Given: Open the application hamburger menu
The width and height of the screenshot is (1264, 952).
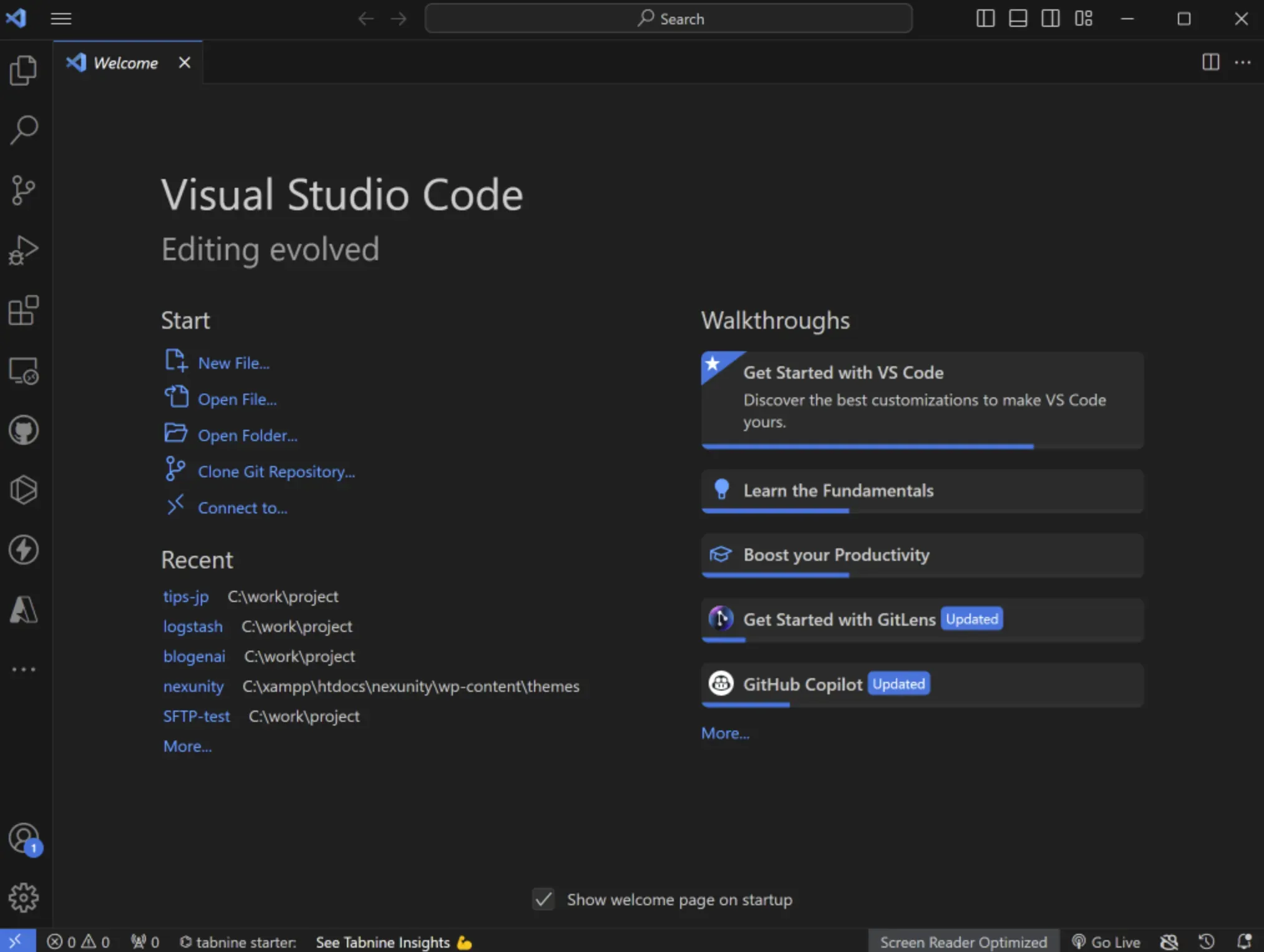Looking at the screenshot, I should (61, 18).
